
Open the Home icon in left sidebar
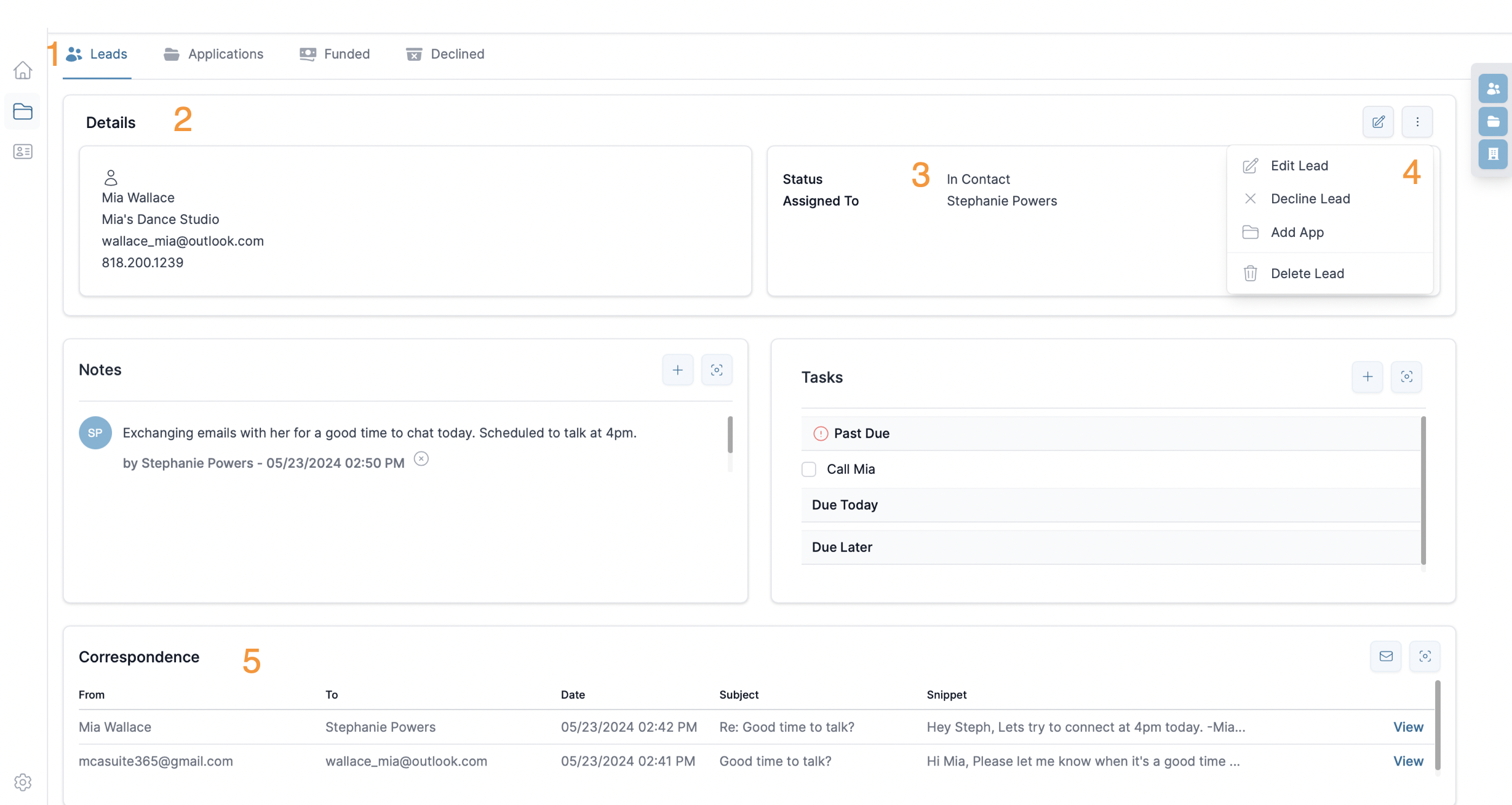23,71
